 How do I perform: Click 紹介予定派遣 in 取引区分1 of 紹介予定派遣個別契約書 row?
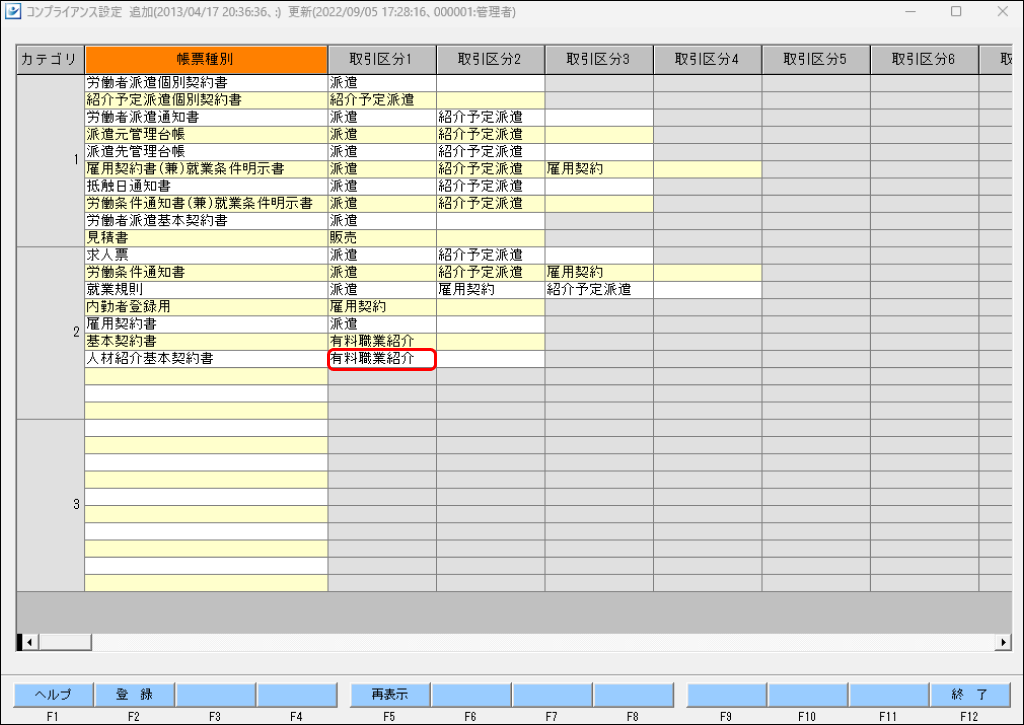pyautogui.click(x=382, y=100)
